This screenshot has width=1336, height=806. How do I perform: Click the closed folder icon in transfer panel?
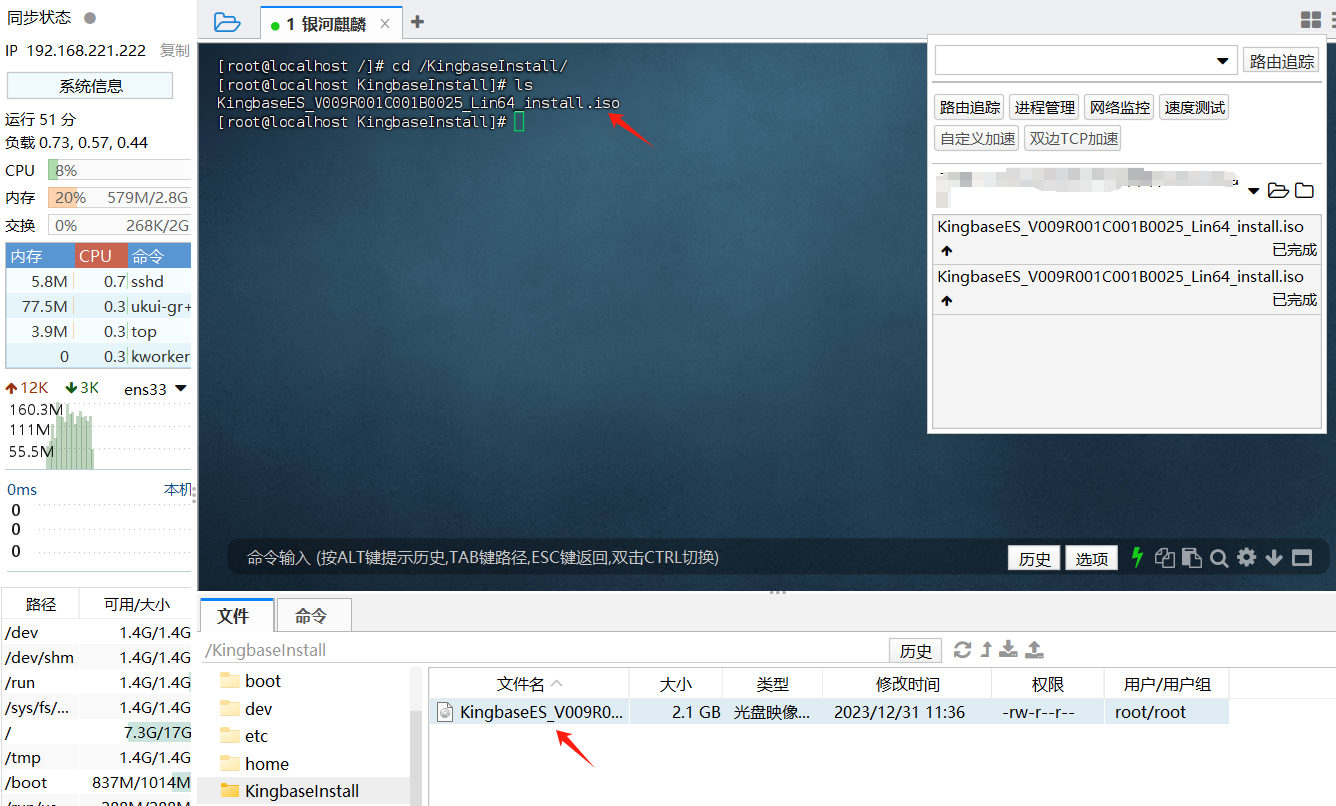[x=1304, y=190]
